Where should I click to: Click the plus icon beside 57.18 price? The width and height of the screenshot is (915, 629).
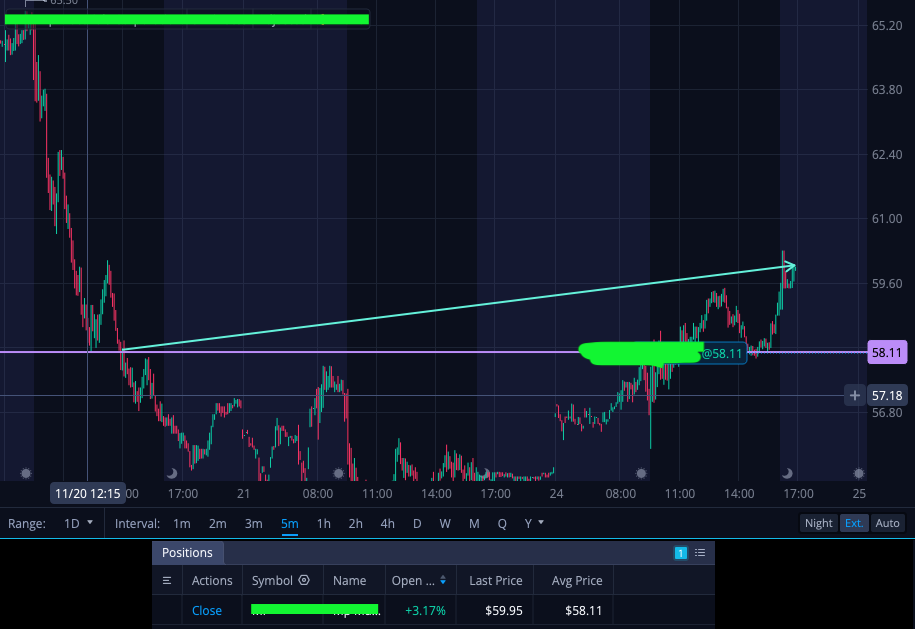coord(854,396)
